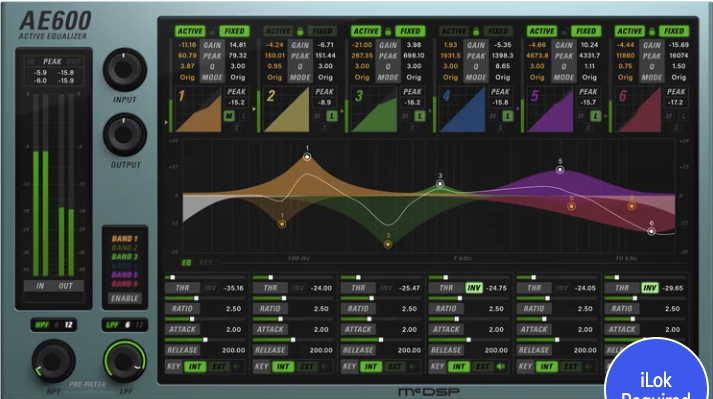Select BAND 1 in band list
This screenshot has width=713, height=399.
coord(125,238)
